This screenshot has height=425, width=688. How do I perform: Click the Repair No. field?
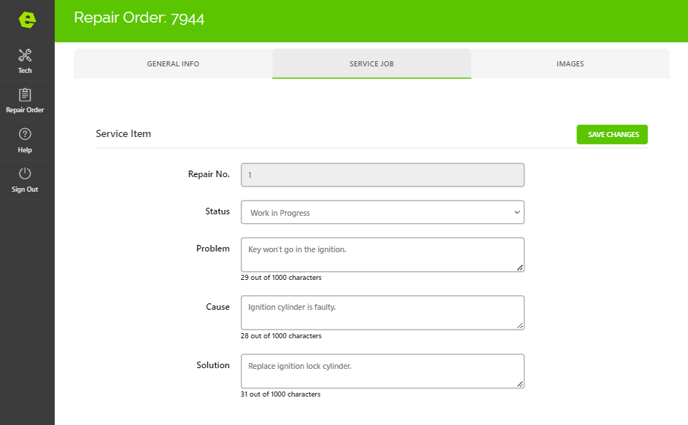coord(383,175)
